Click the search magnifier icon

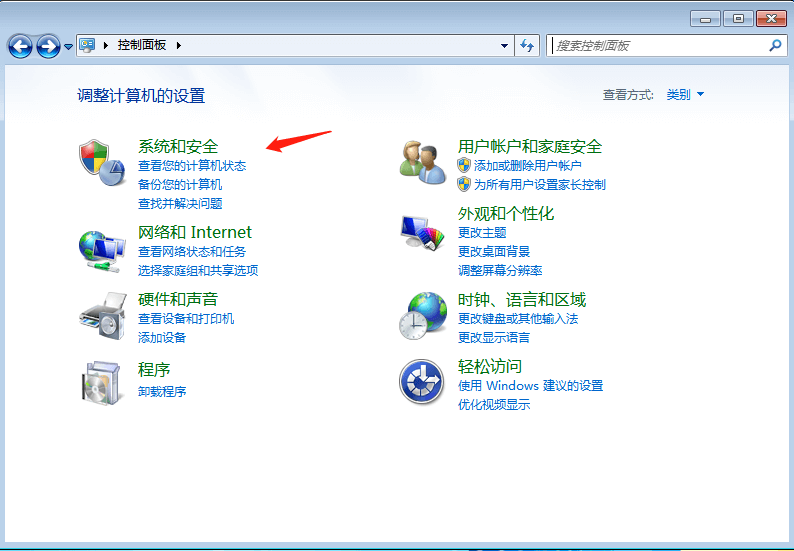click(x=775, y=46)
